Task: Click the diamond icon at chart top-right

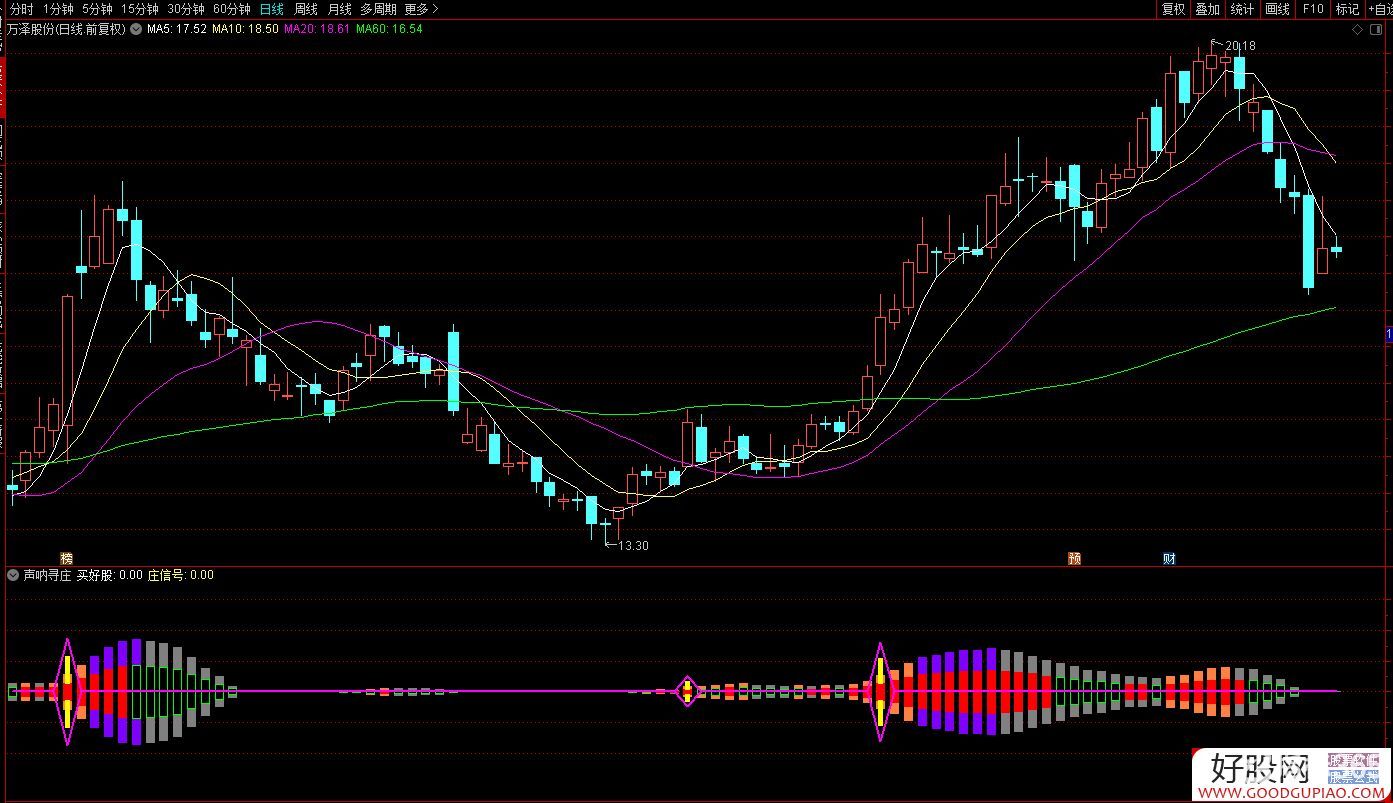Action: click(1357, 30)
